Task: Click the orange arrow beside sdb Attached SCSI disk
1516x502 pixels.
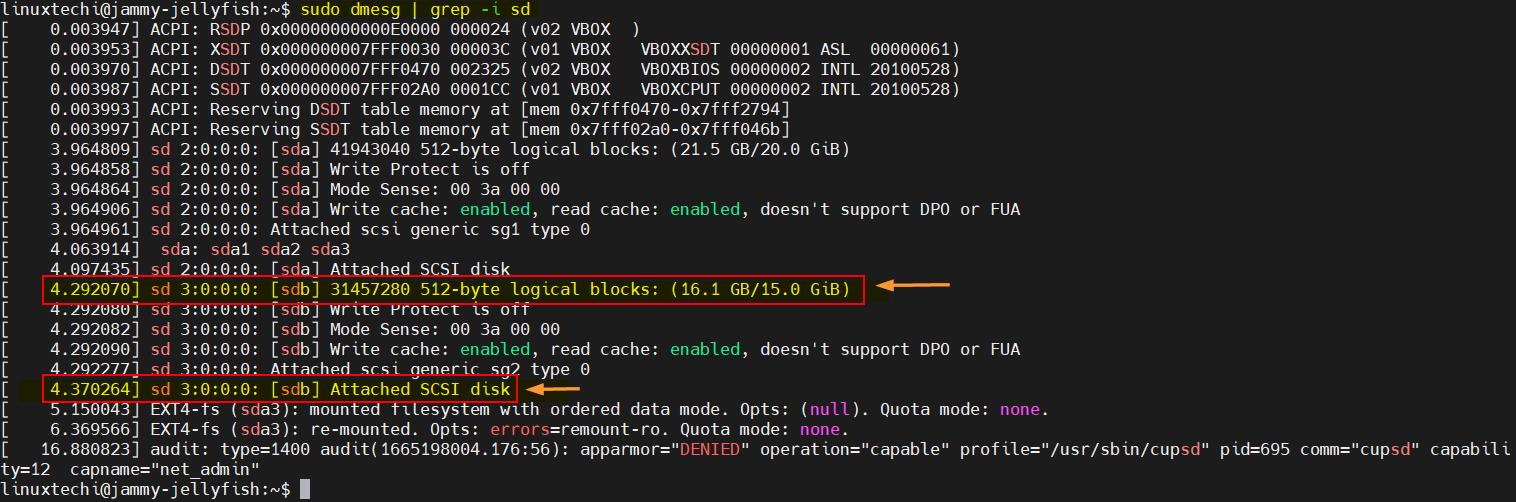Action: (554, 388)
